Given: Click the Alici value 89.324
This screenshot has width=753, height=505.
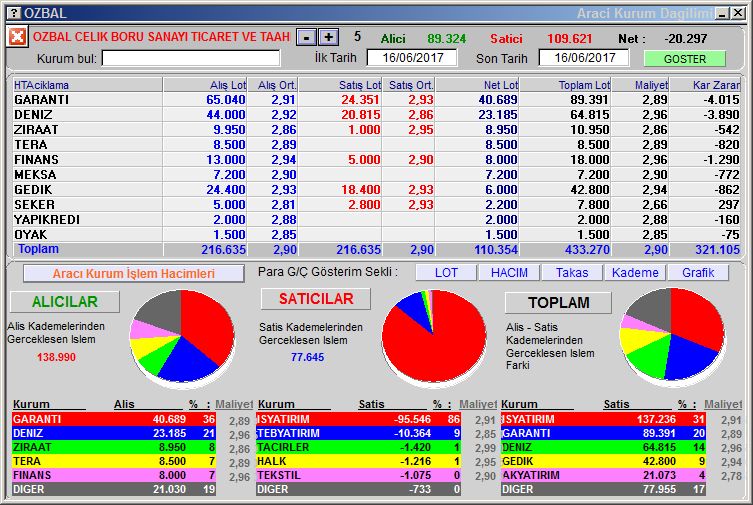Looking at the screenshot, I should (x=447, y=38).
